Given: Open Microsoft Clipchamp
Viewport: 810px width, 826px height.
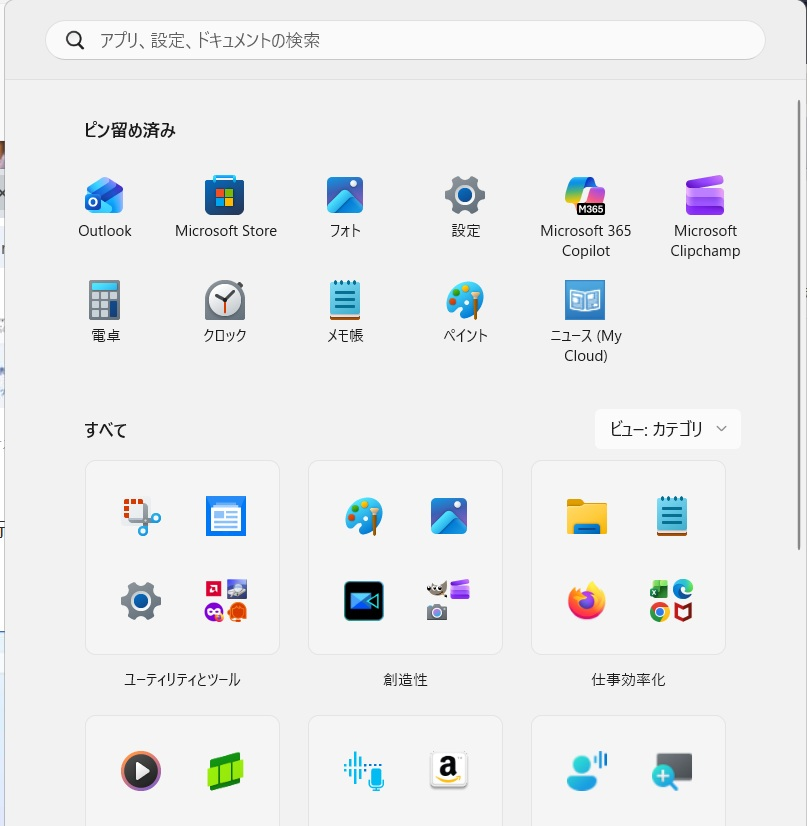Looking at the screenshot, I should [704, 195].
